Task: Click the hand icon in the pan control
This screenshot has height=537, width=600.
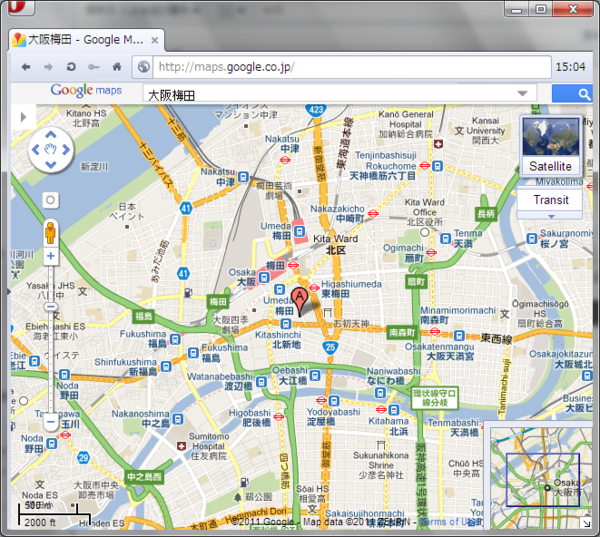Action: coord(51,149)
